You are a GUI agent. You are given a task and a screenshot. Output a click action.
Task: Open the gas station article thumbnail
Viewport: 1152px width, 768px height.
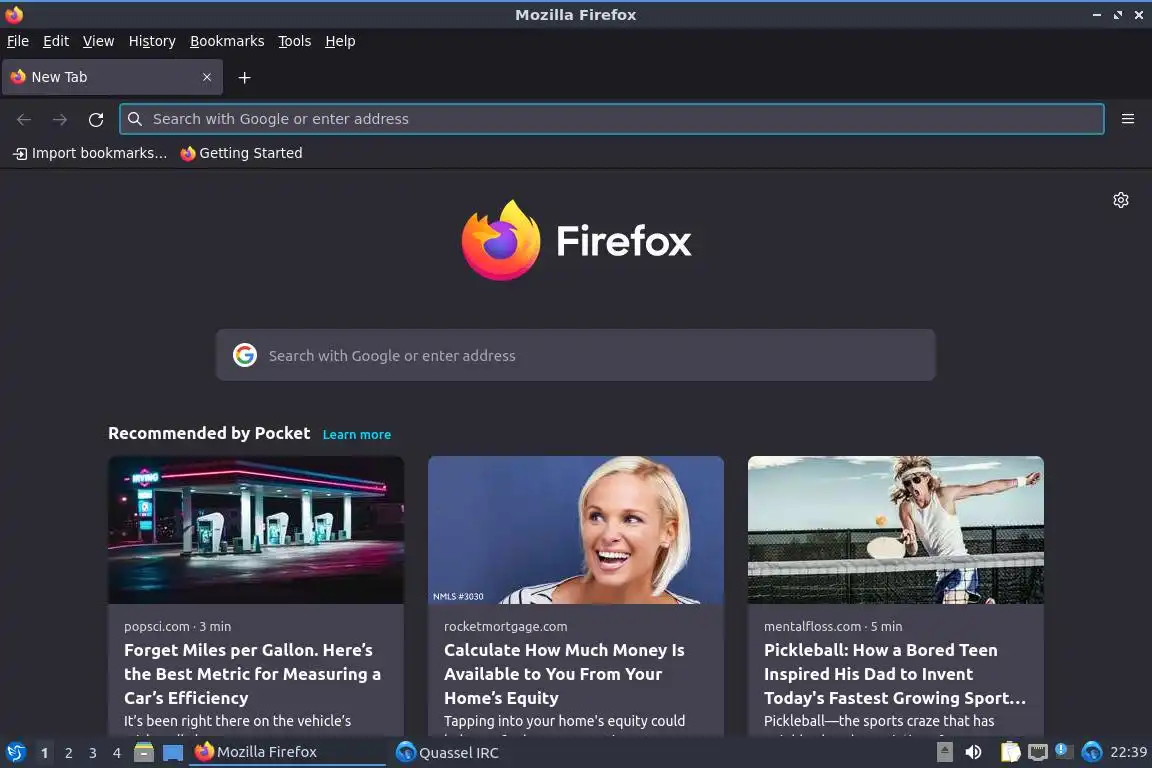pyautogui.click(x=256, y=530)
